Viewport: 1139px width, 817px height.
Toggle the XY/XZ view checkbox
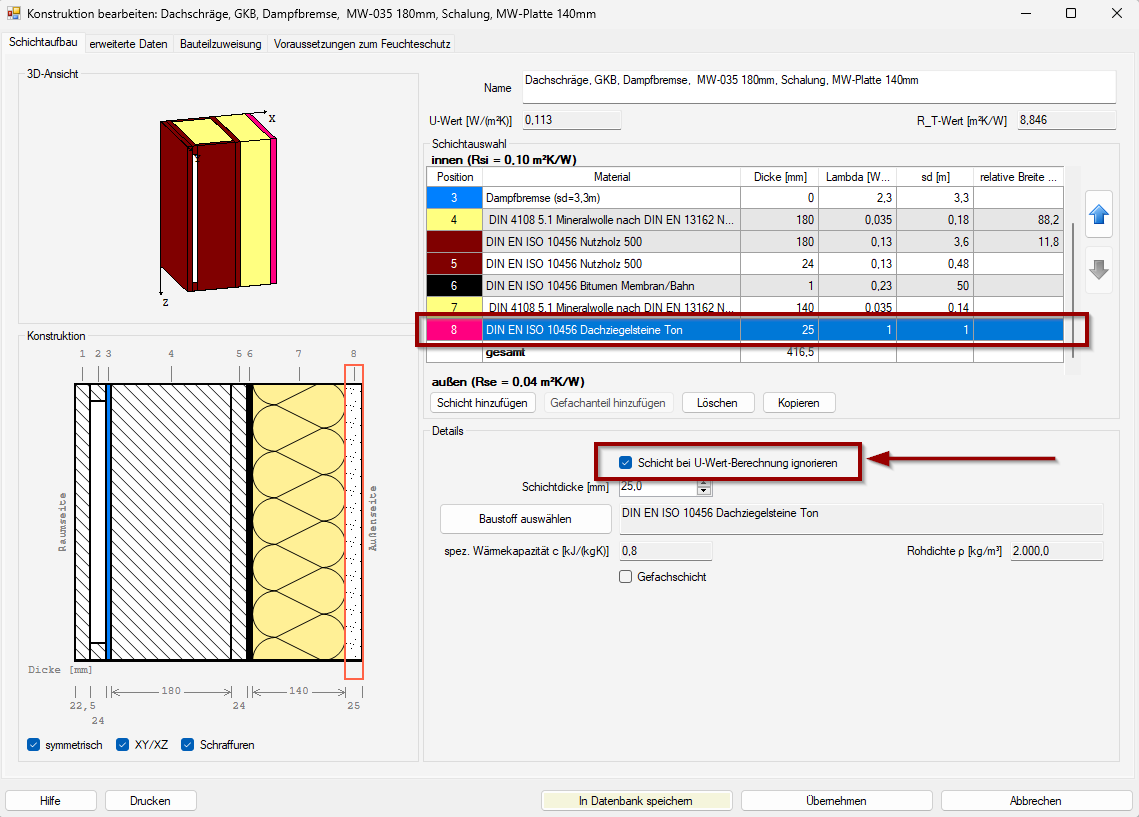123,745
